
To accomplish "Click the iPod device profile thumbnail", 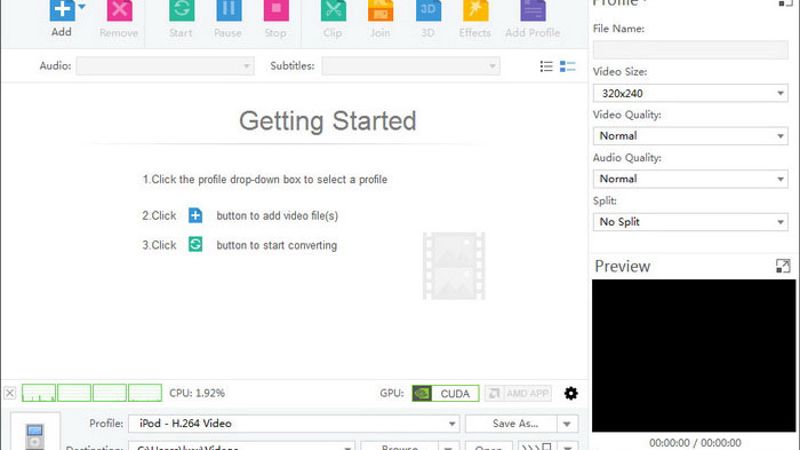I will coord(35,434).
